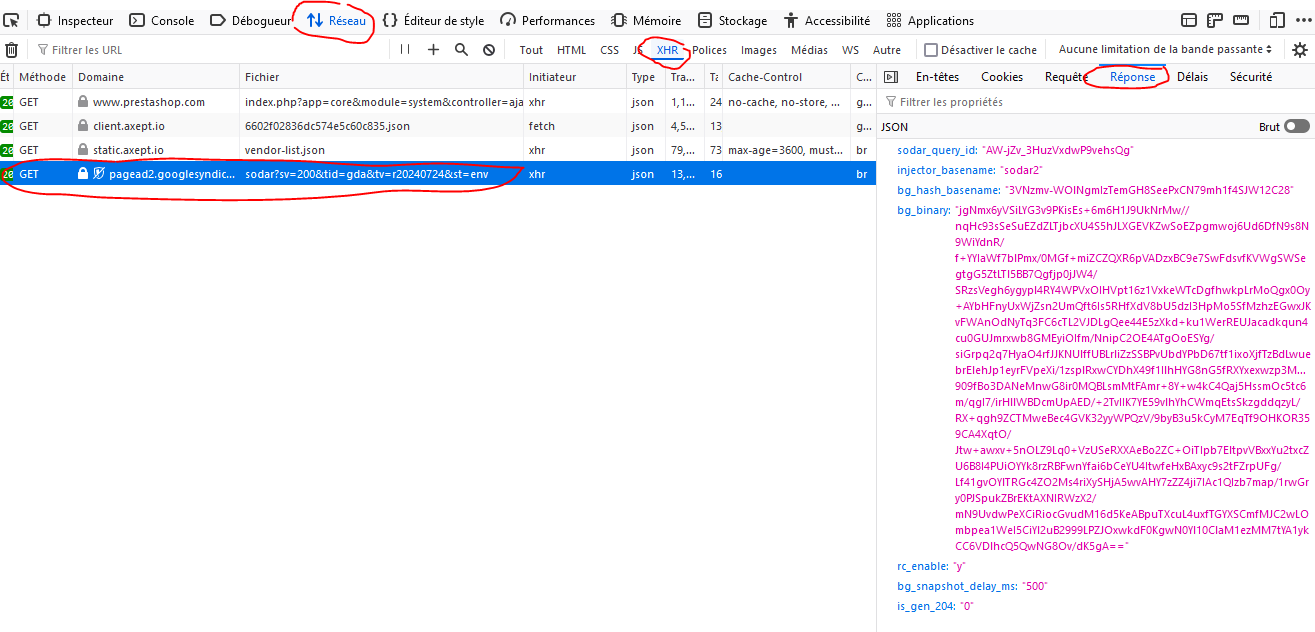The image size is (1315, 632).
Task: Open the Délais details tab
Action: (x=1192, y=77)
